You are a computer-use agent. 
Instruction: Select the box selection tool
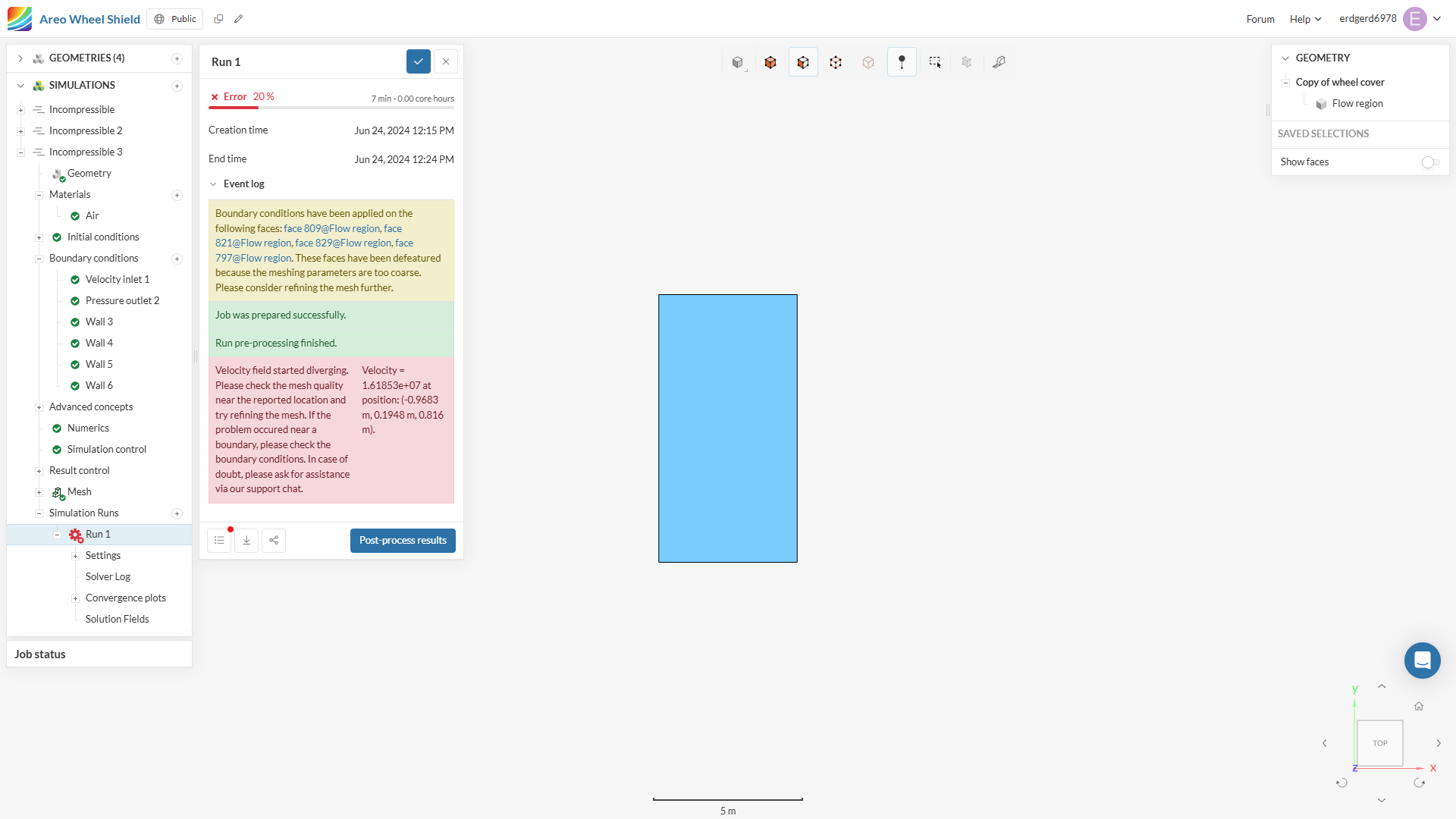pos(934,62)
